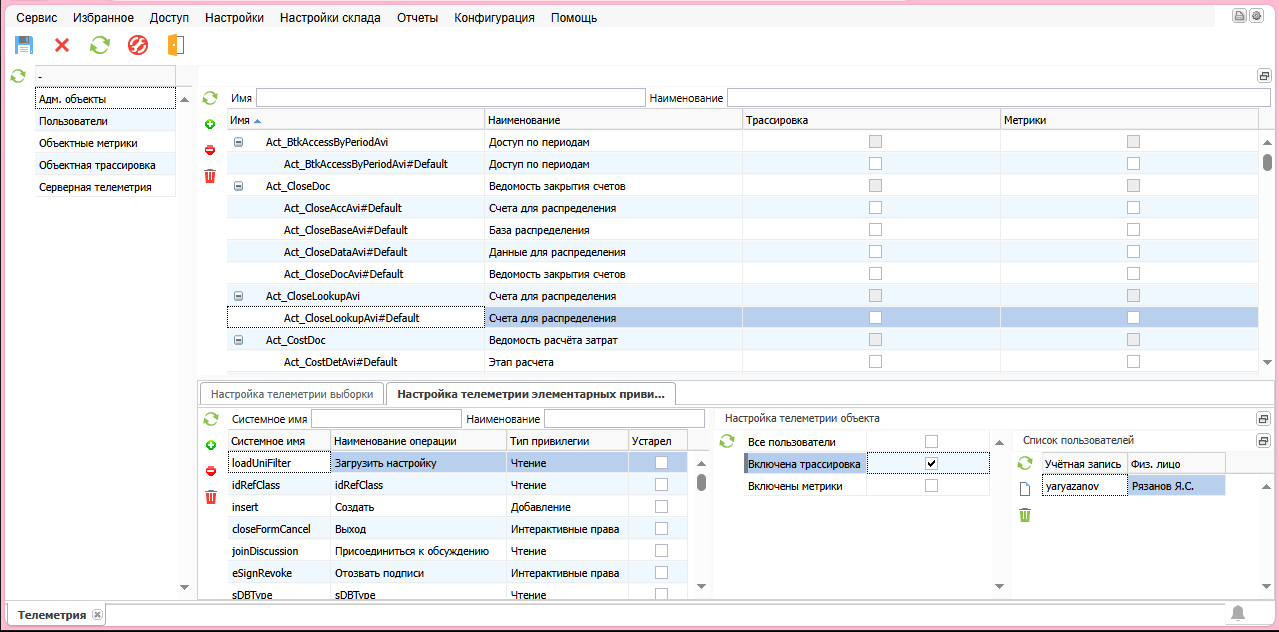Switch to 'Настройка телеметрии выборки' tab
The width and height of the screenshot is (1279, 632).
(292, 394)
